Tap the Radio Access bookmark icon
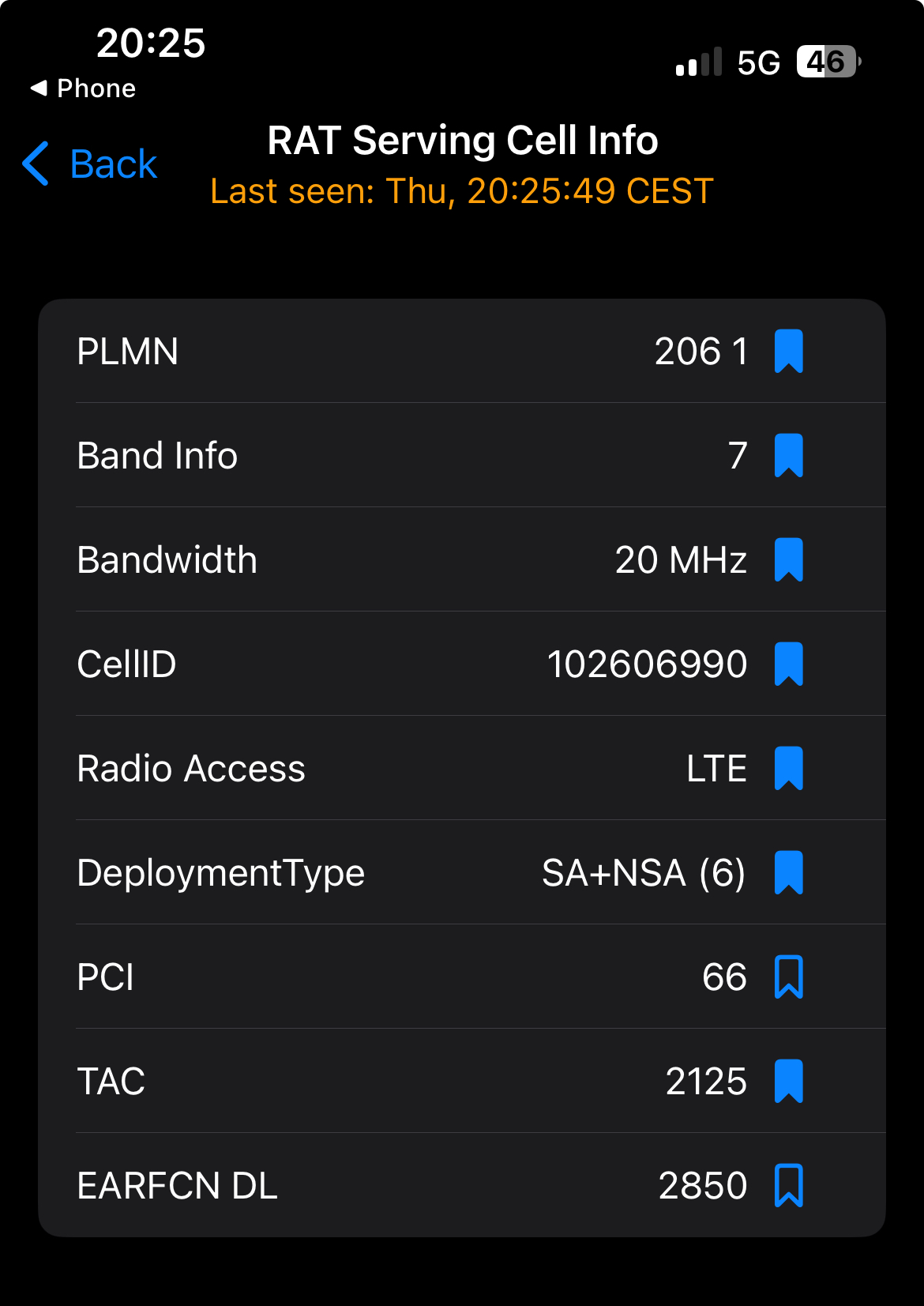Image resolution: width=924 pixels, height=1306 pixels. [x=788, y=768]
